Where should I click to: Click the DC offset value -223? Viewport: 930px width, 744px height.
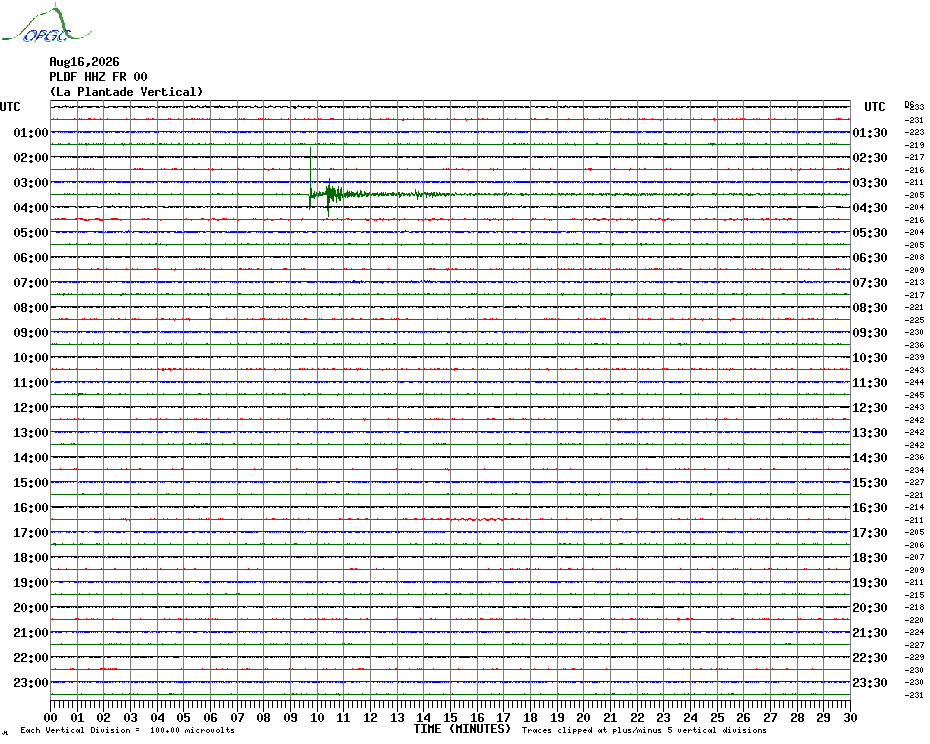click(x=914, y=132)
